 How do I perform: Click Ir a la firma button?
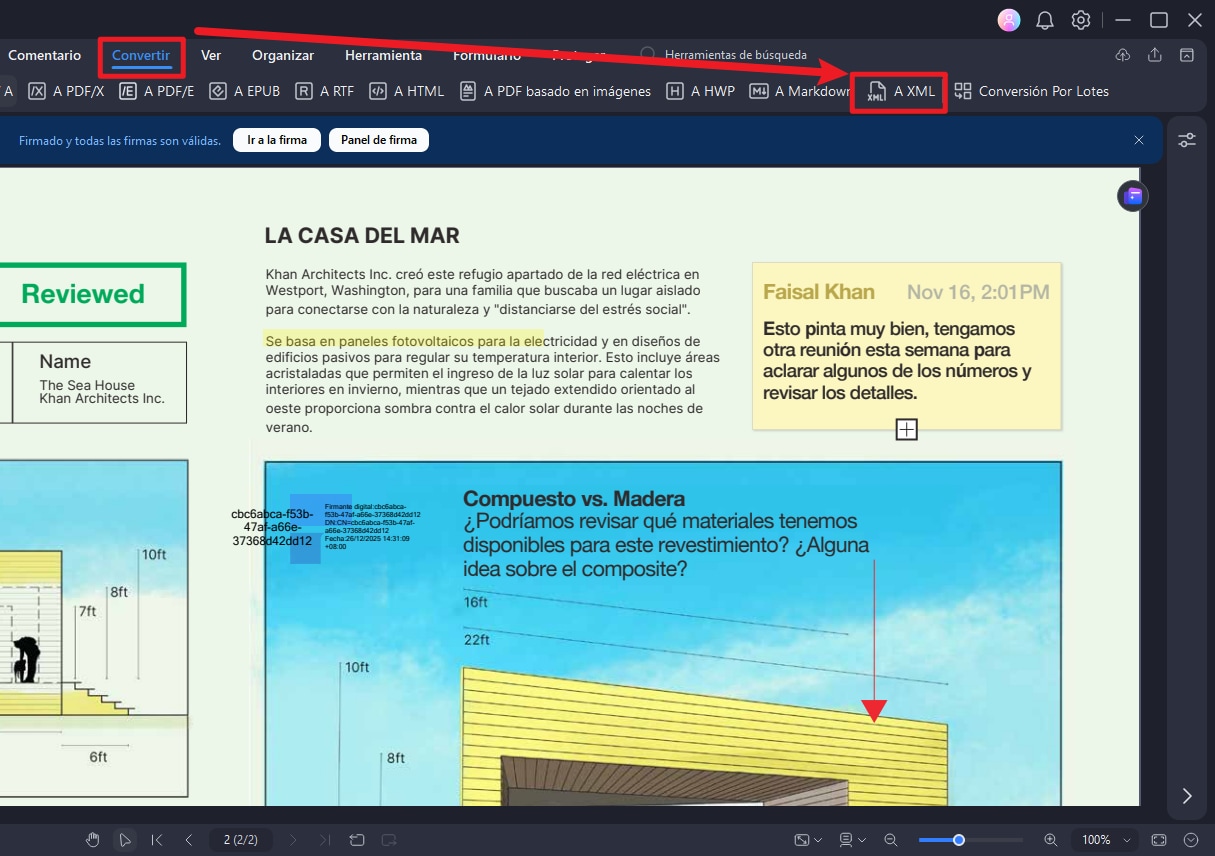(277, 140)
